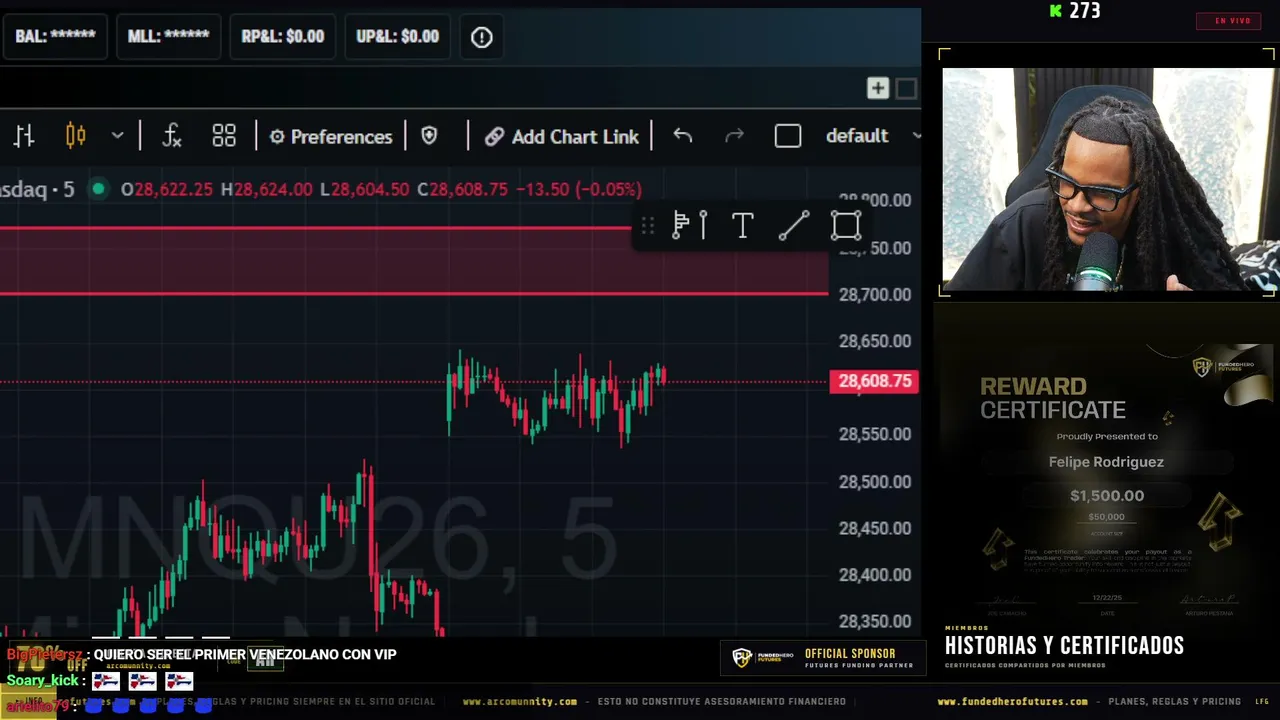This screenshot has width=1280, height=720.
Task: Click the green status dot beside Nasdaq
Action: pyautogui.click(x=98, y=189)
